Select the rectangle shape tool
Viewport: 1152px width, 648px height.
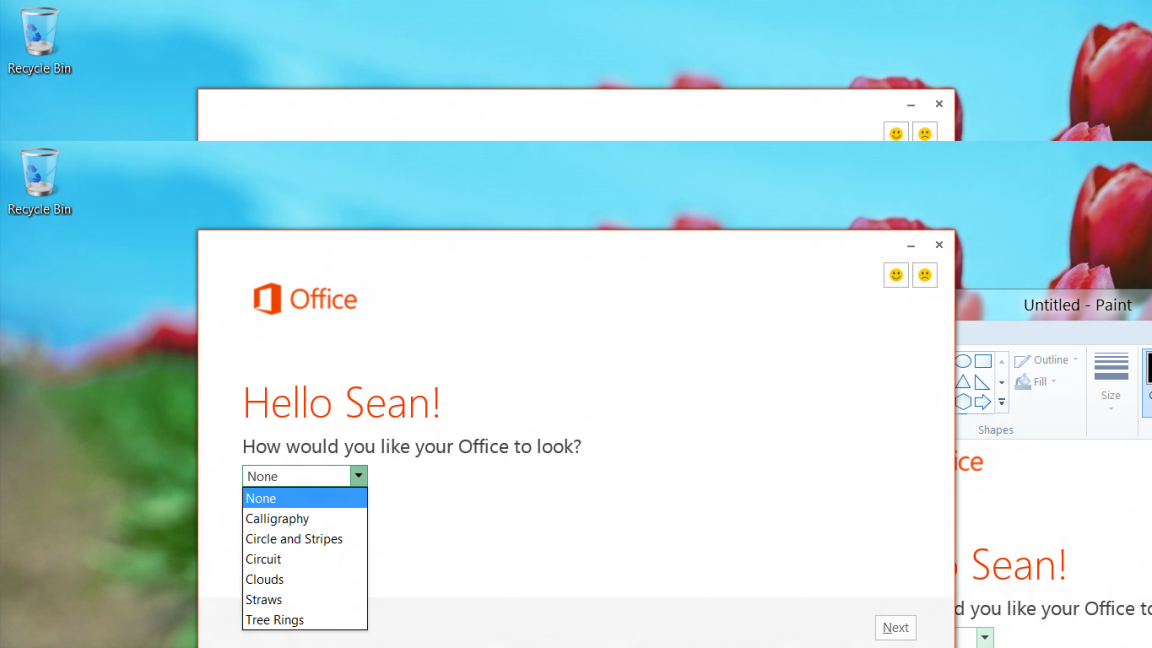[x=984, y=362]
